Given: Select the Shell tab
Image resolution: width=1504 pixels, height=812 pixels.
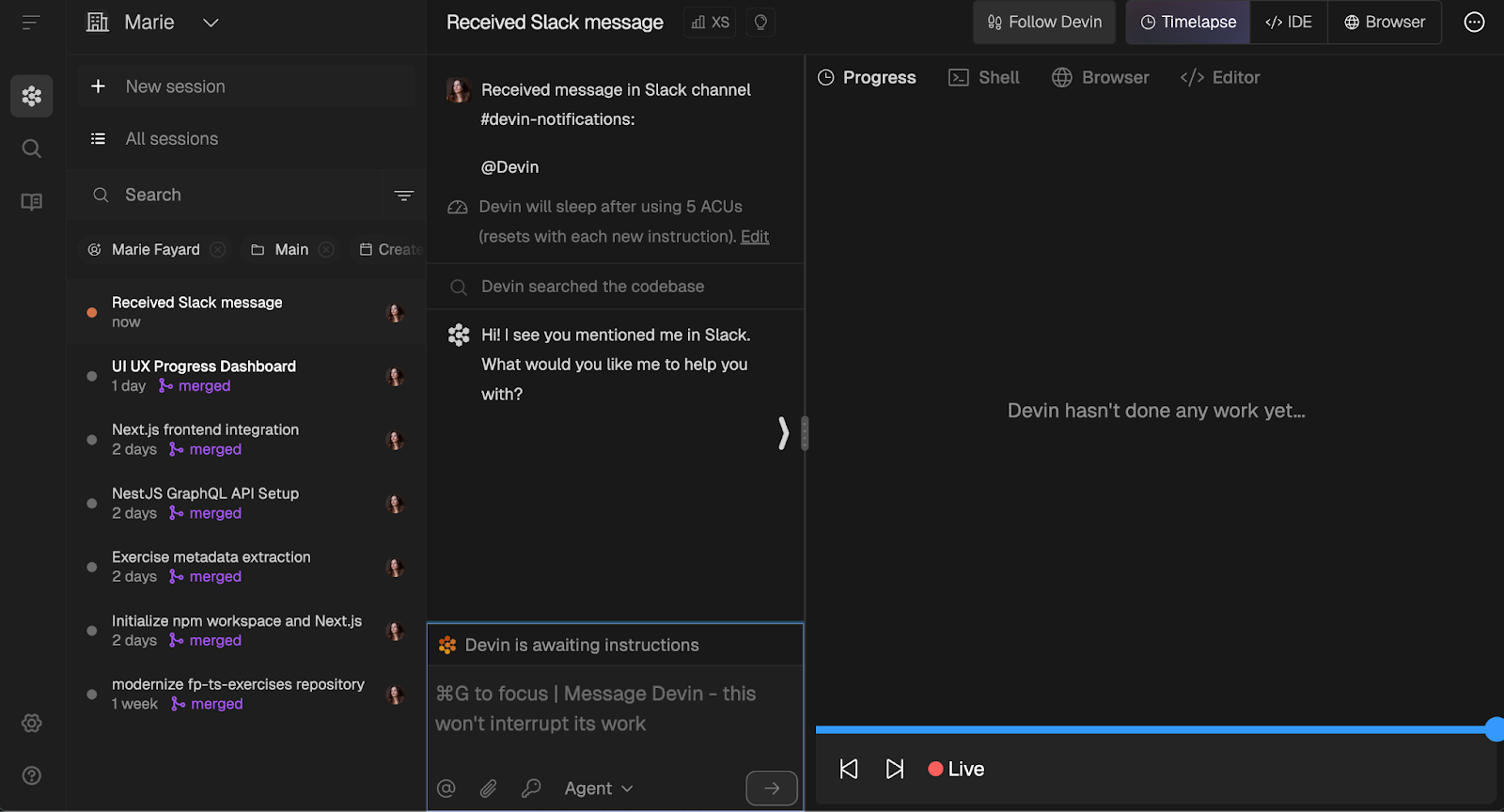Looking at the screenshot, I should pos(984,78).
